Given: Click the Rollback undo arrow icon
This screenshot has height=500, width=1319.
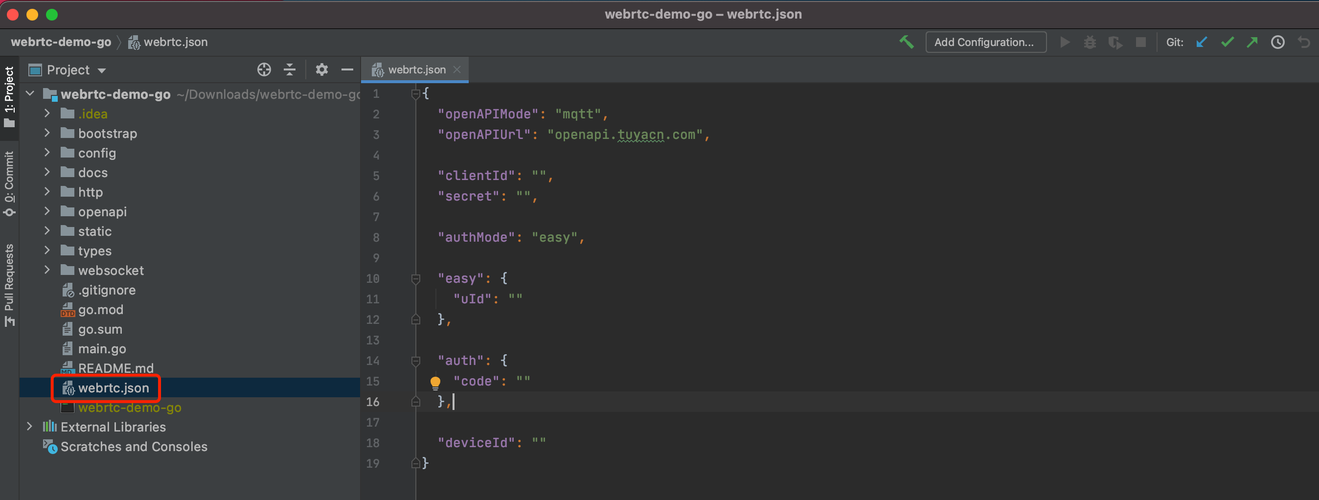Looking at the screenshot, I should point(1304,42).
